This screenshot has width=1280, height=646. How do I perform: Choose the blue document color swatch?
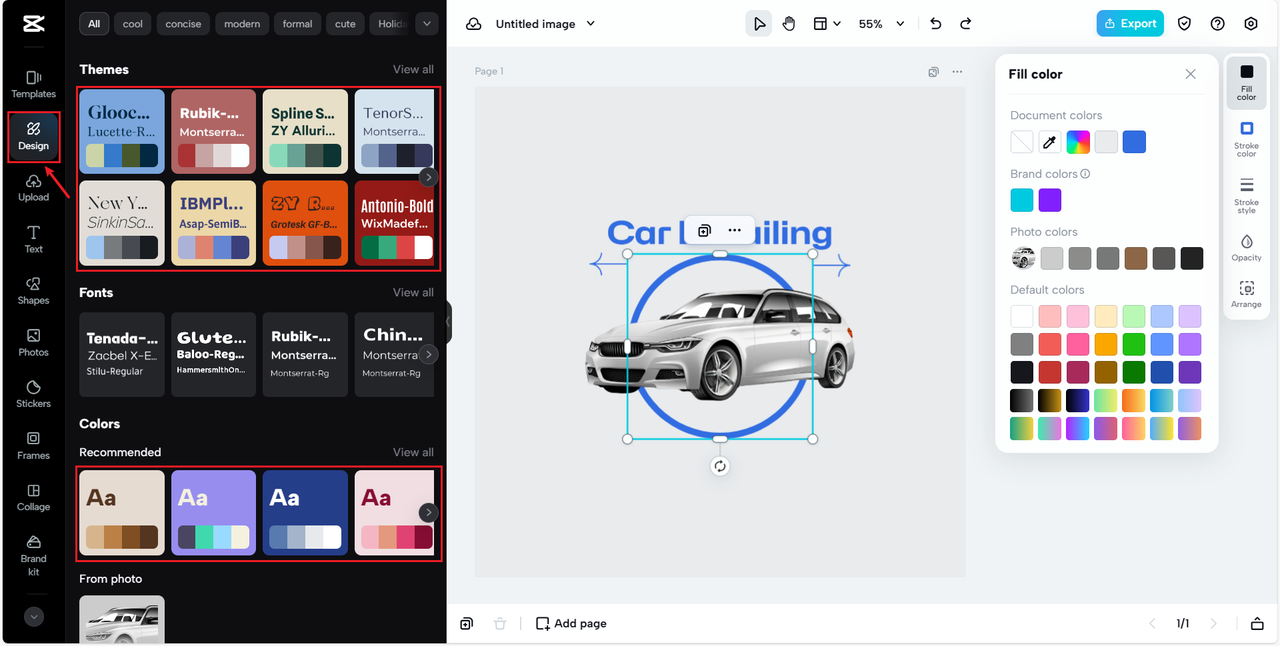coord(1134,142)
